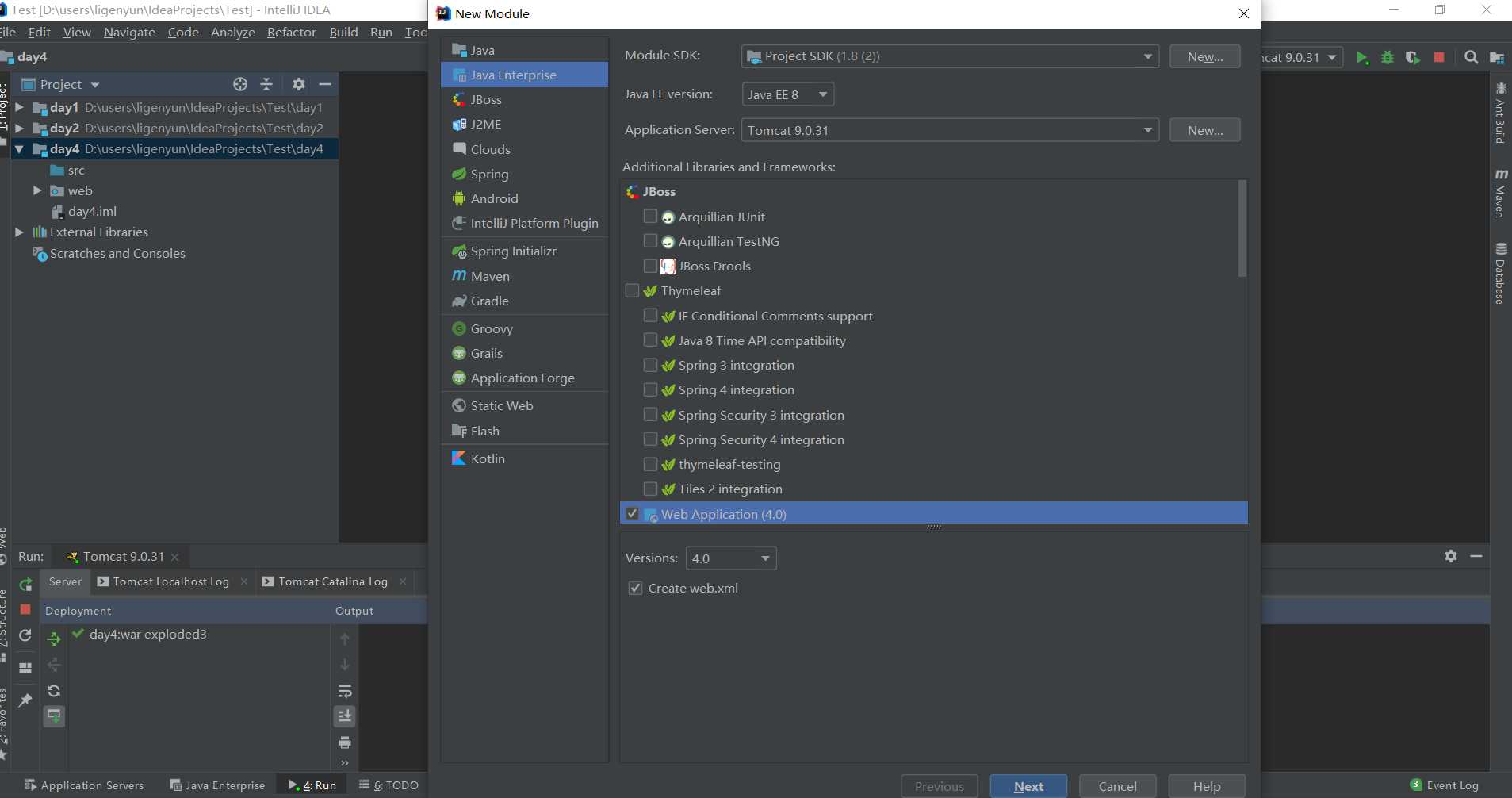Select Gradle module type
The width and height of the screenshot is (1512, 798).
coord(524,301)
